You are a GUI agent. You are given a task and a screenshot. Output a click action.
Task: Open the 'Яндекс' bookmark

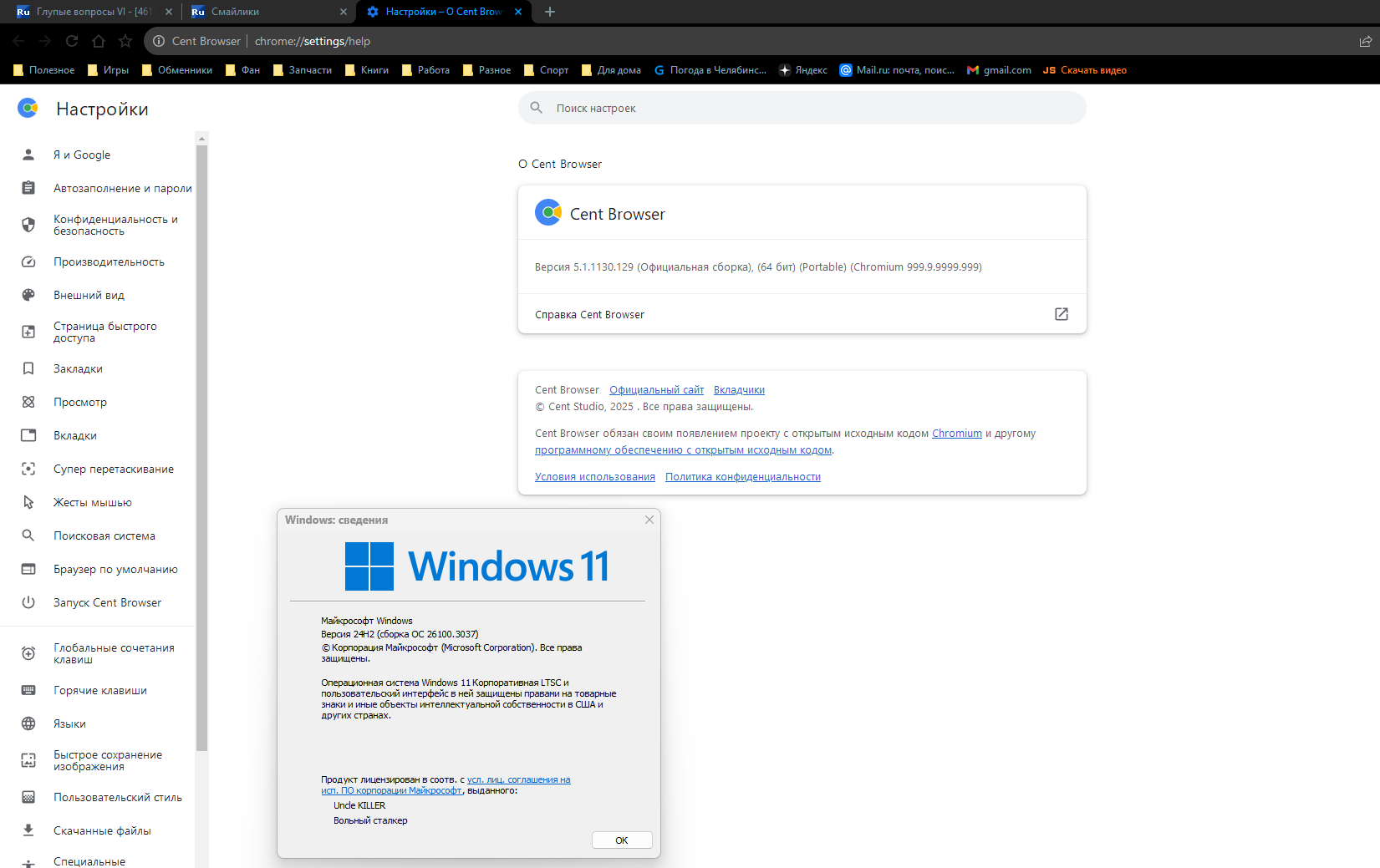[x=803, y=70]
